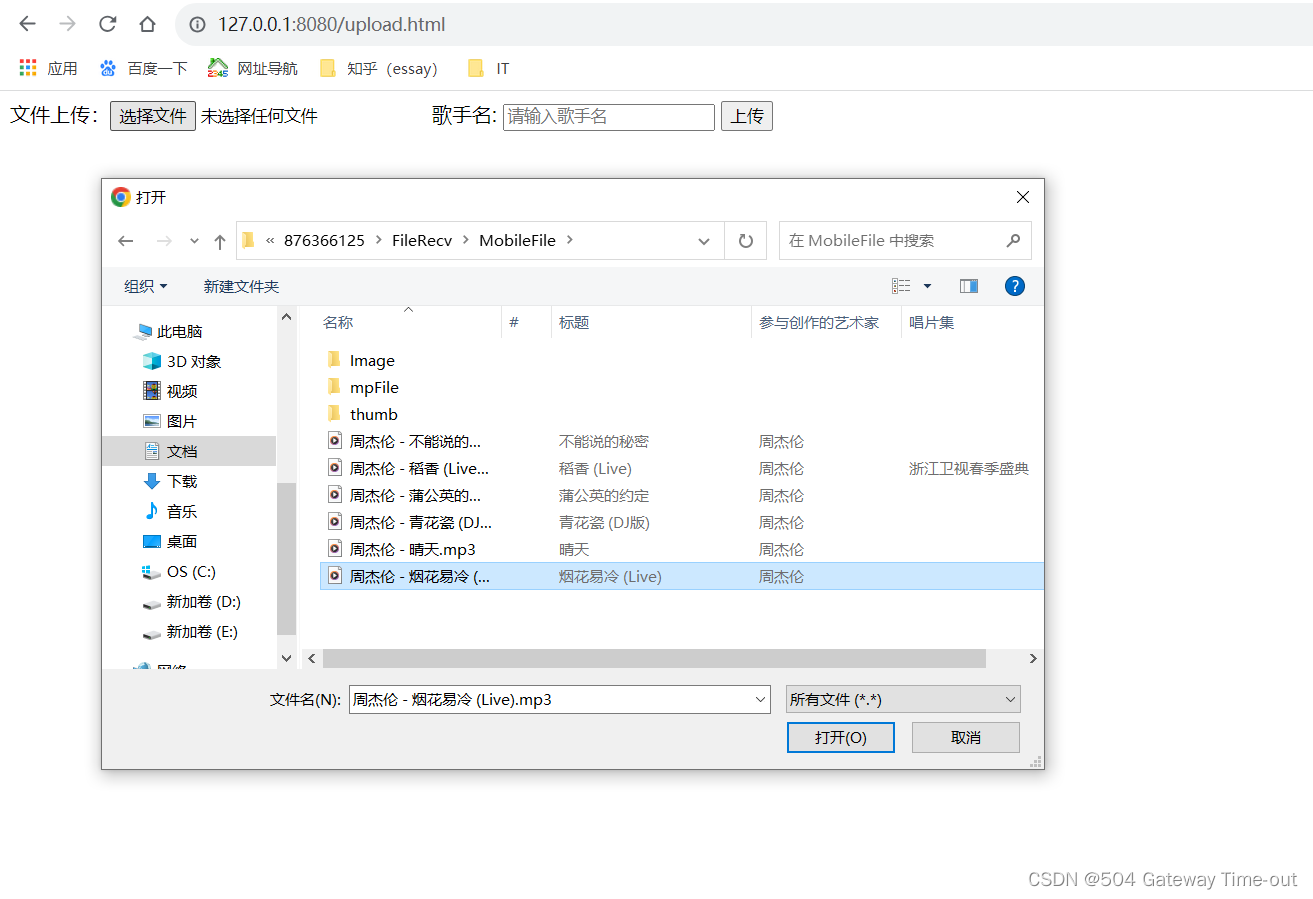Open recent locations dropdown in the dialog
1313x899 pixels.
click(x=194, y=241)
